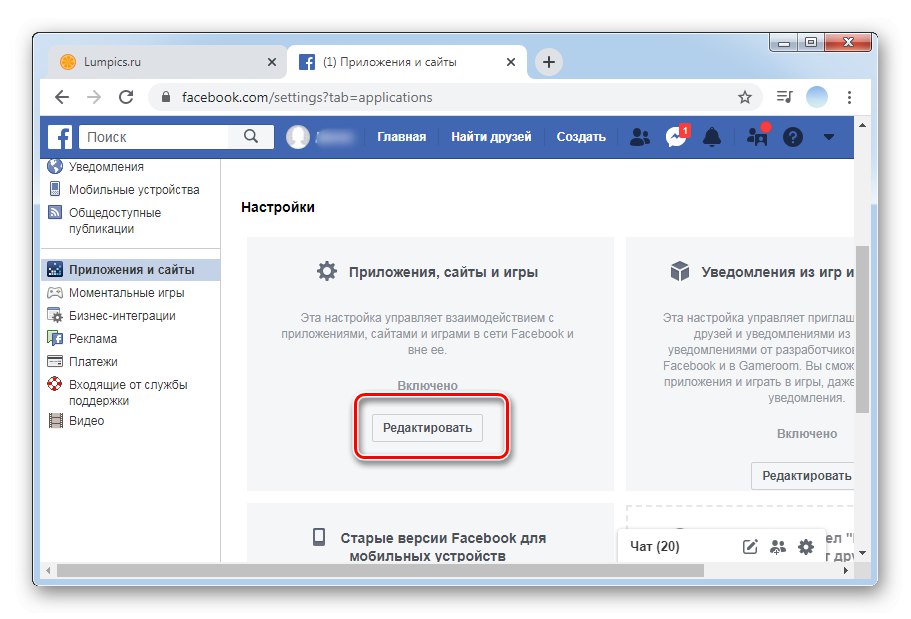This screenshot has width=911, height=619.
Task: Bookmark this page with the star icon
Action: point(746,97)
